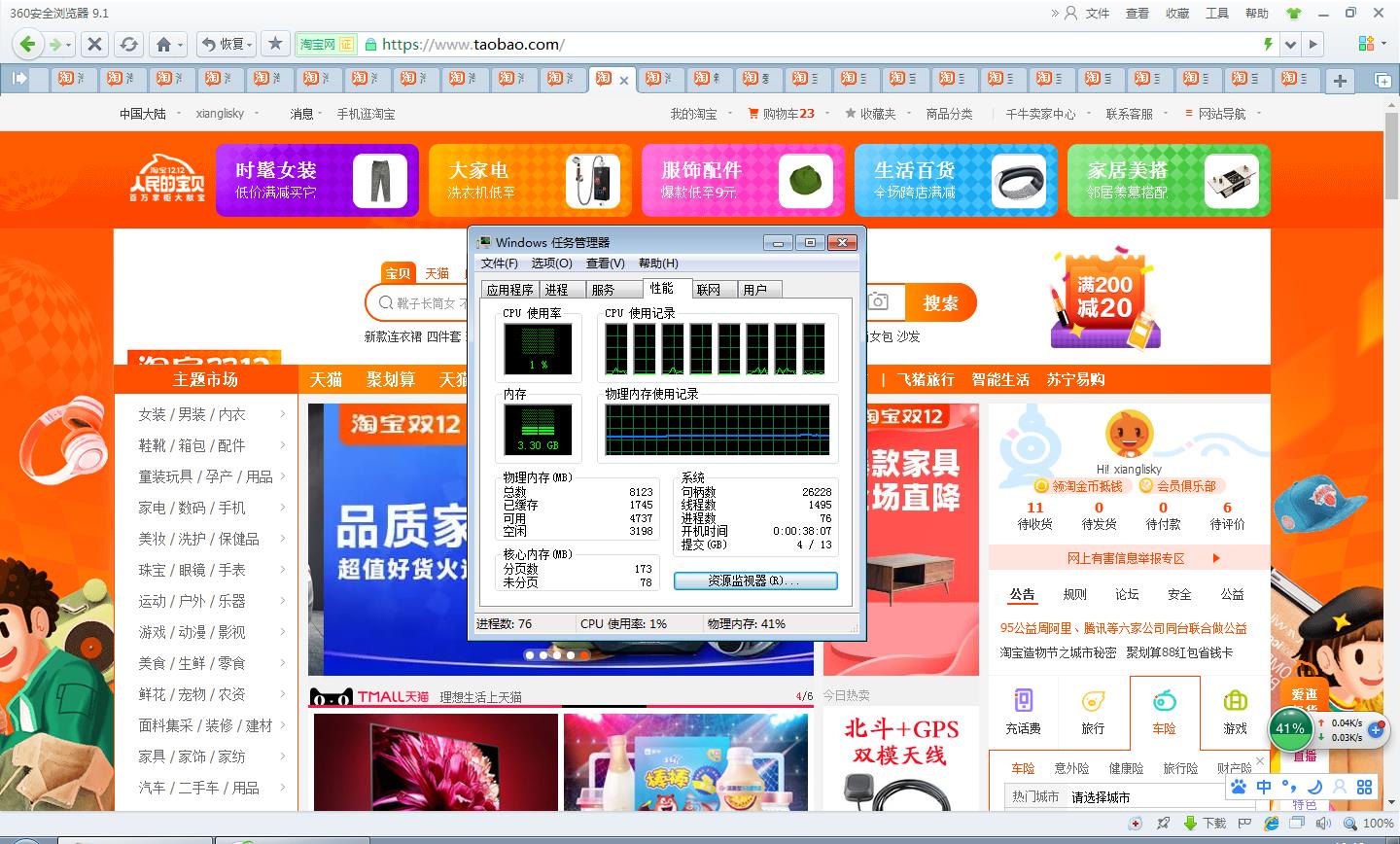Click into the taobao.com address bar
1400x844 pixels.
click(817, 44)
